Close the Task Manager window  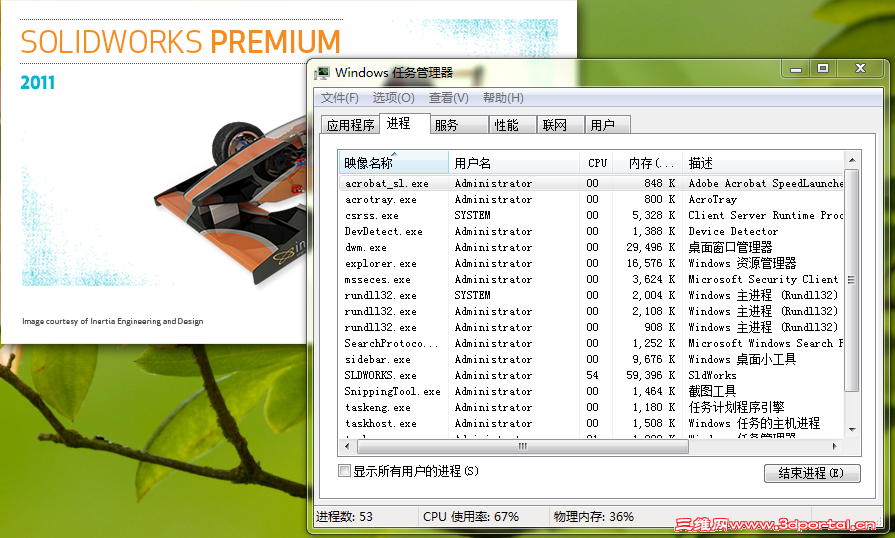click(x=860, y=69)
